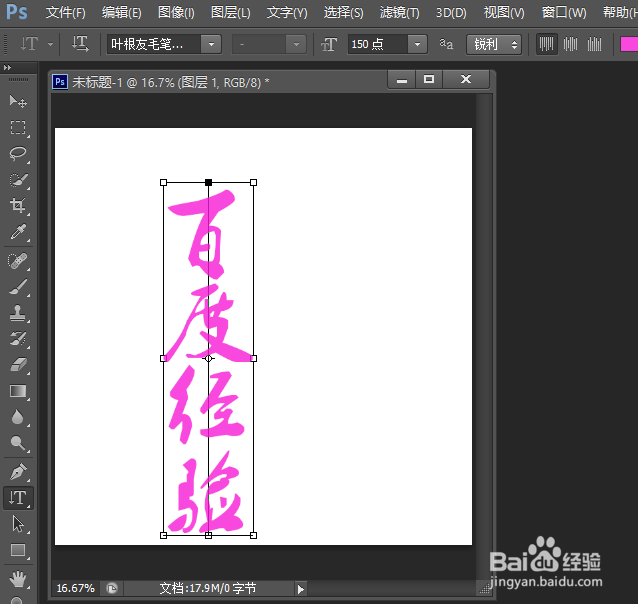Select the Lasso tool
The image size is (638, 604).
(x=18, y=154)
